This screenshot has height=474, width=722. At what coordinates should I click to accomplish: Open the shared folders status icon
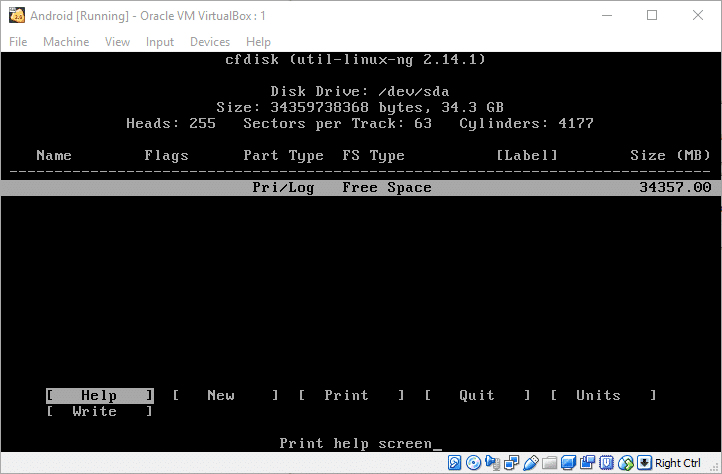pyautogui.click(x=550, y=463)
